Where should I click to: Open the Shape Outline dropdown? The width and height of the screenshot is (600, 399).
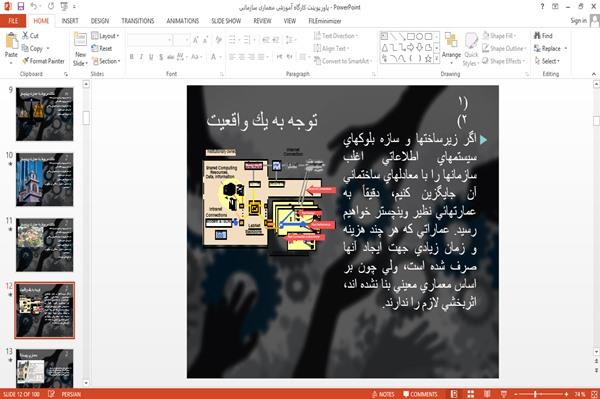tap(504, 48)
